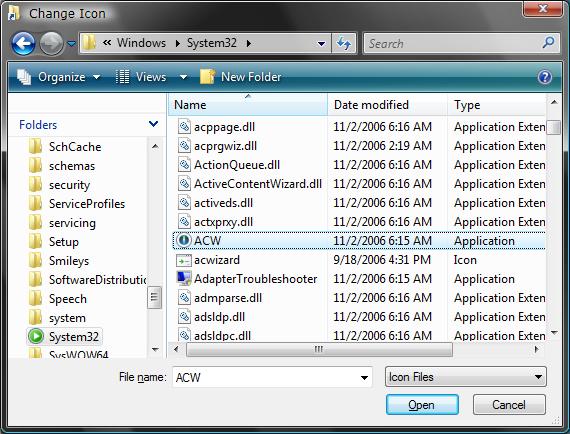Open ServiceProfiles folder in tree

(x=77, y=204)
